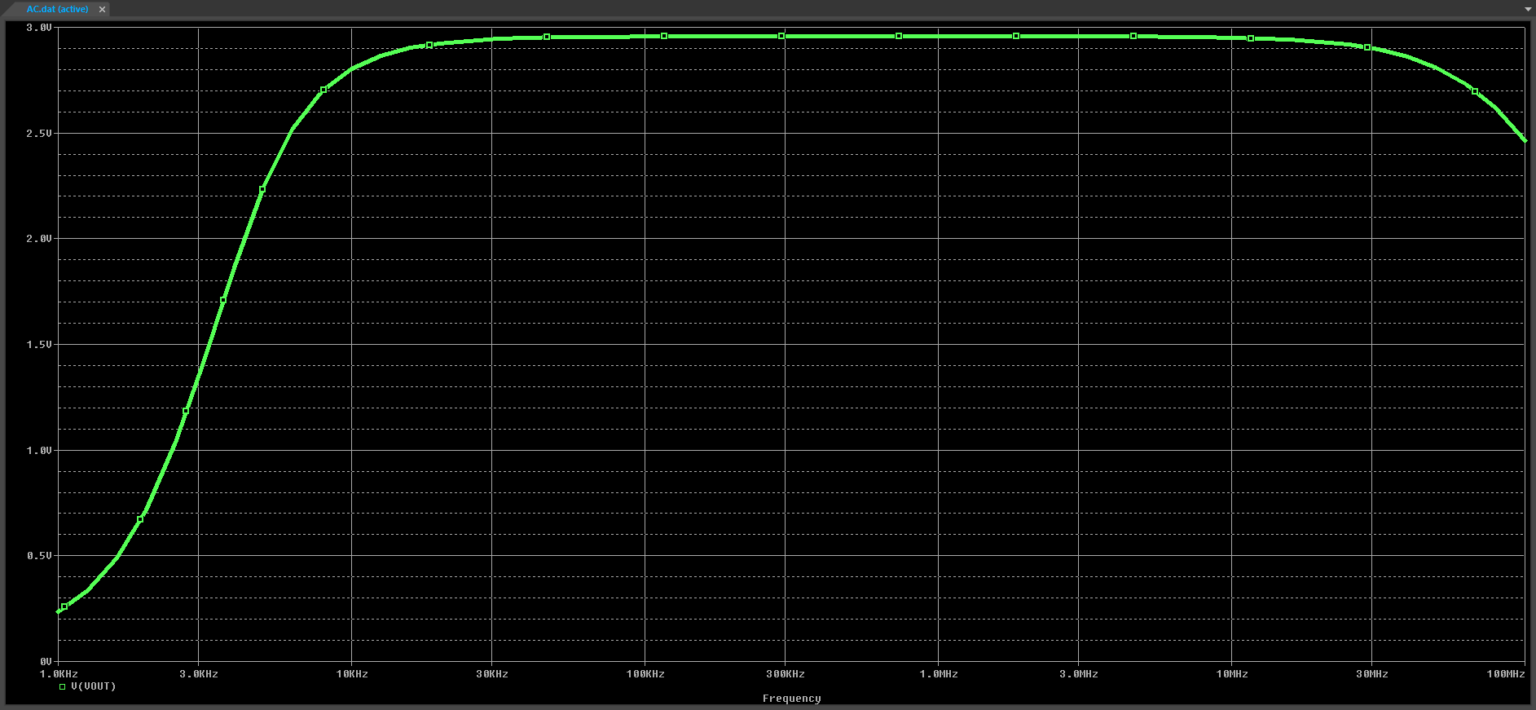The width and height of the screenshot is (1536, 710).
Task: Click trace marker nearest 300KHz gridline
Action: point(781,36)
